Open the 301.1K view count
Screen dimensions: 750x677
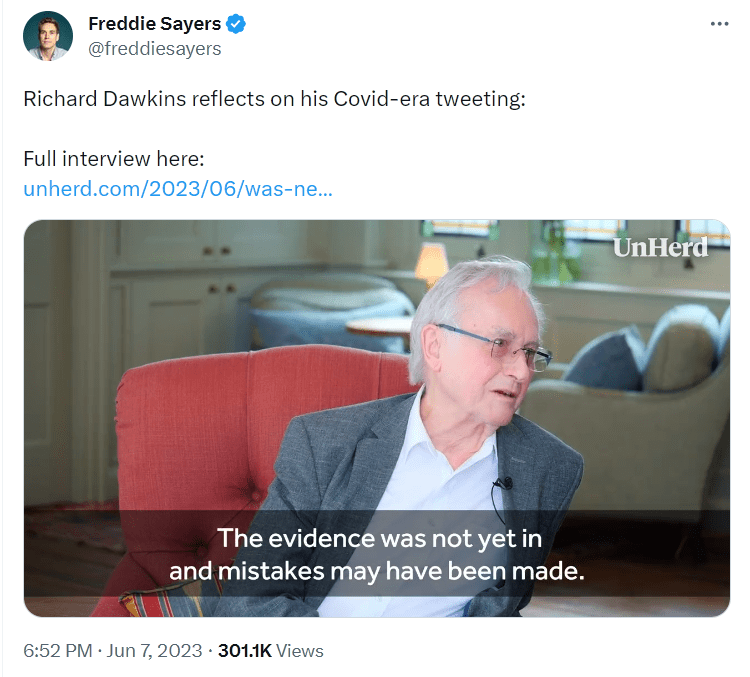point(245,650)
